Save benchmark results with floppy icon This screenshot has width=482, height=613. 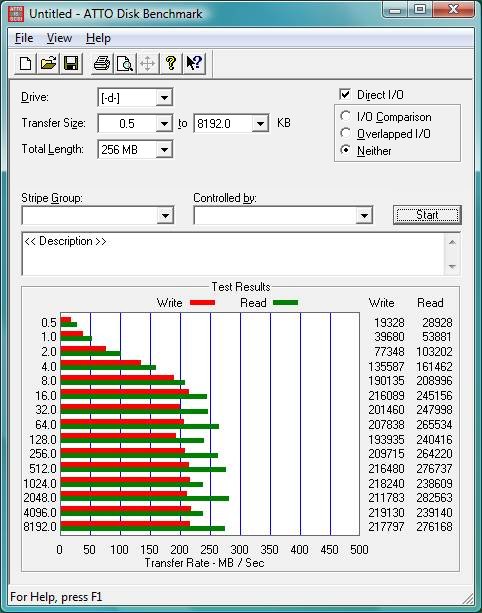click(x=71, y=63)
